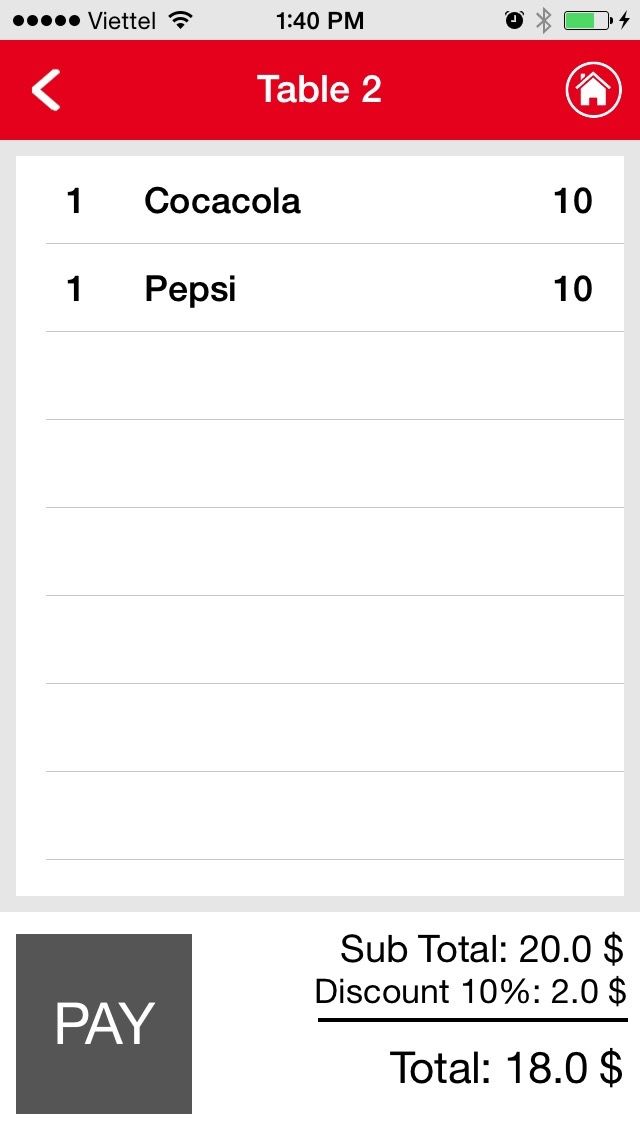Tap the 1:40 PM clock
Viewport: 640px width, 1136px height.
(x=320, y=20)
